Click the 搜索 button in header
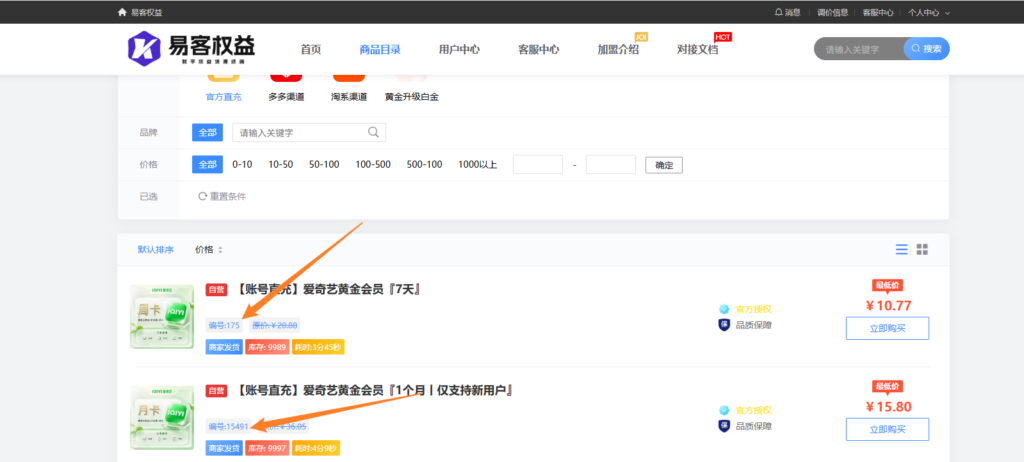1024x462 pixels. [927, 49]
